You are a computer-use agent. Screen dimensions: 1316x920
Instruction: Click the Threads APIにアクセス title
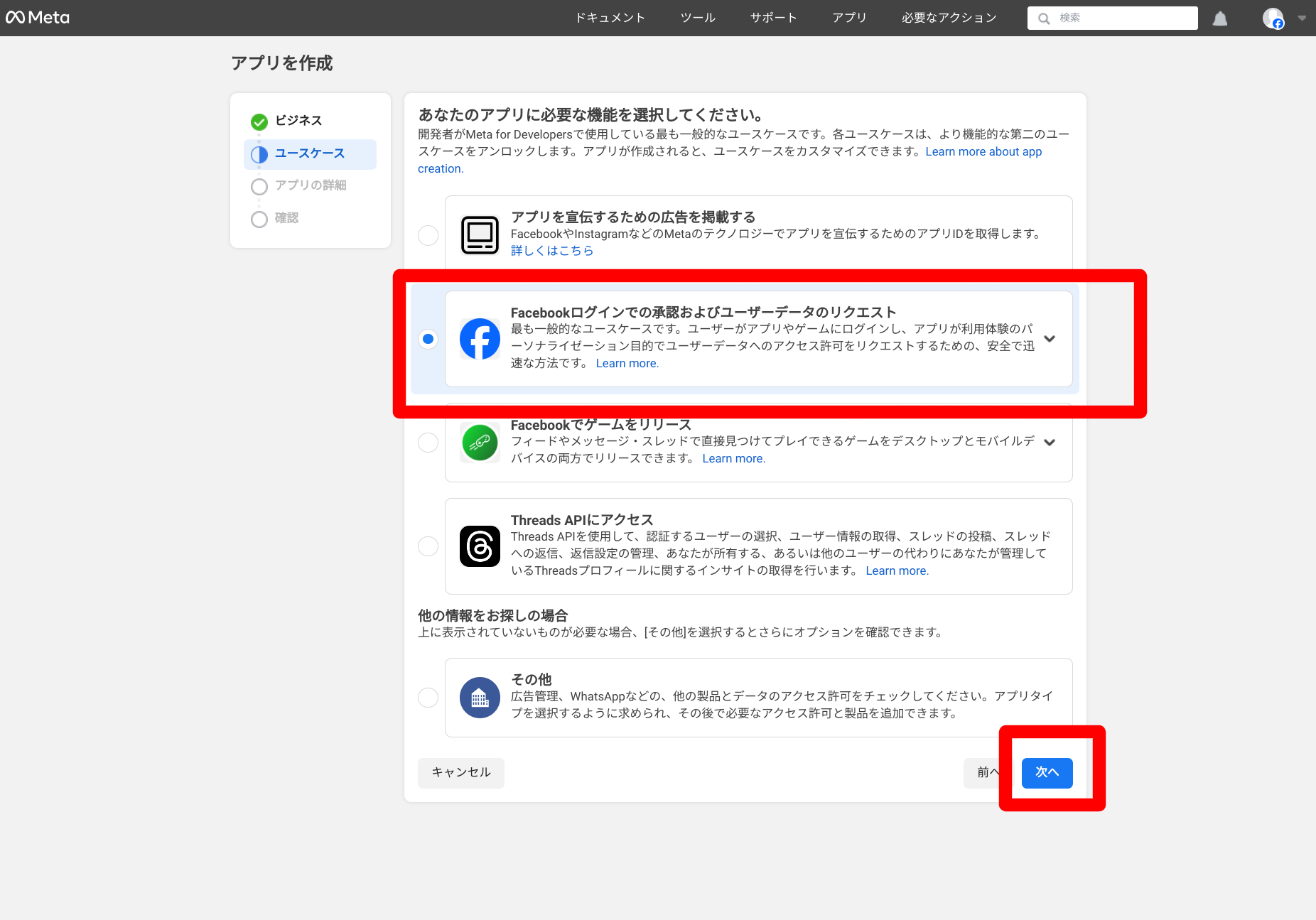(582, 520)
